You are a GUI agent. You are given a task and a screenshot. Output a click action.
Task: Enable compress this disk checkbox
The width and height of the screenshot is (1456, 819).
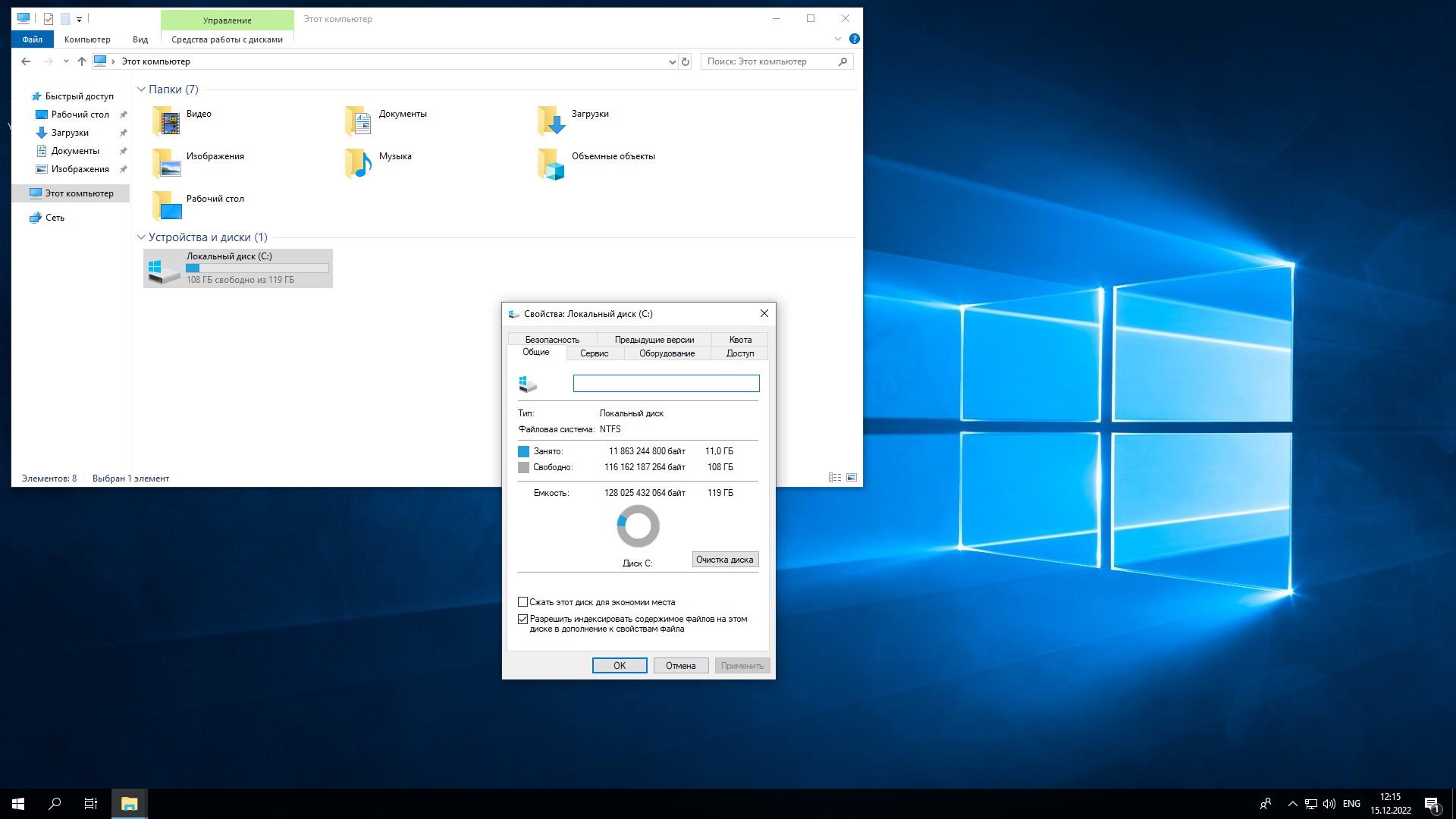pos(523,602)
